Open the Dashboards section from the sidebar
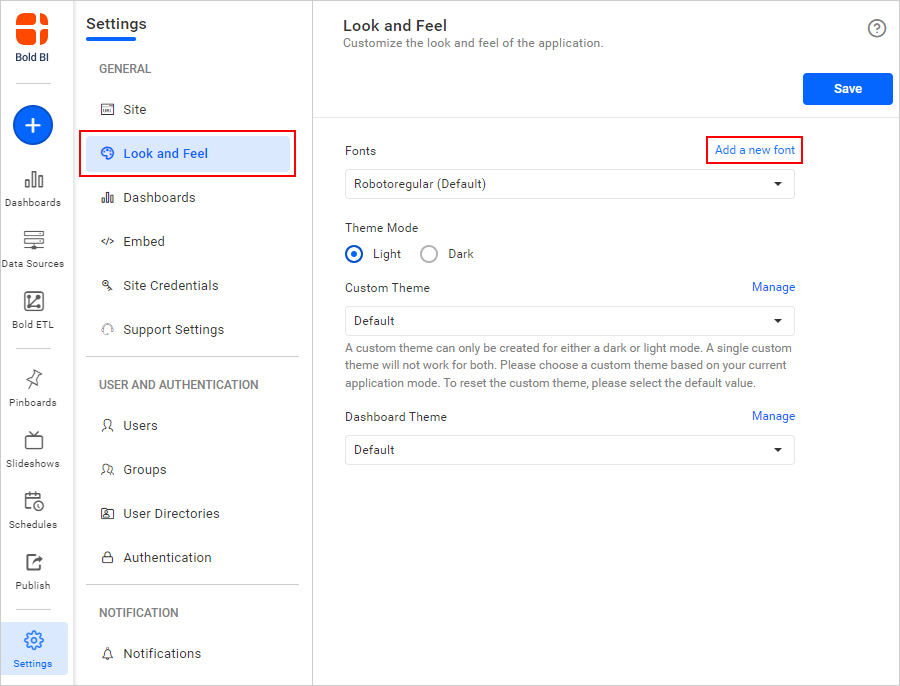900x686 pixels. (x=33, y=190)
